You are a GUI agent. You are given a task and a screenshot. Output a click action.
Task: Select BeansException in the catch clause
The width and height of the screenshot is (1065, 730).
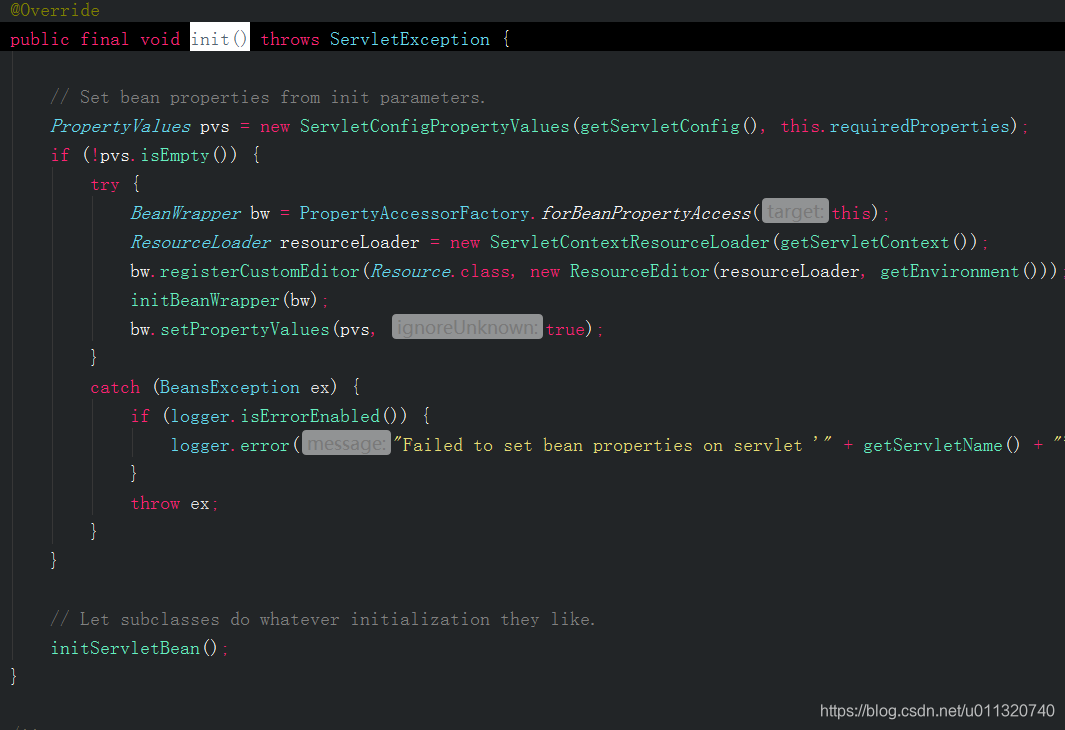229,386
